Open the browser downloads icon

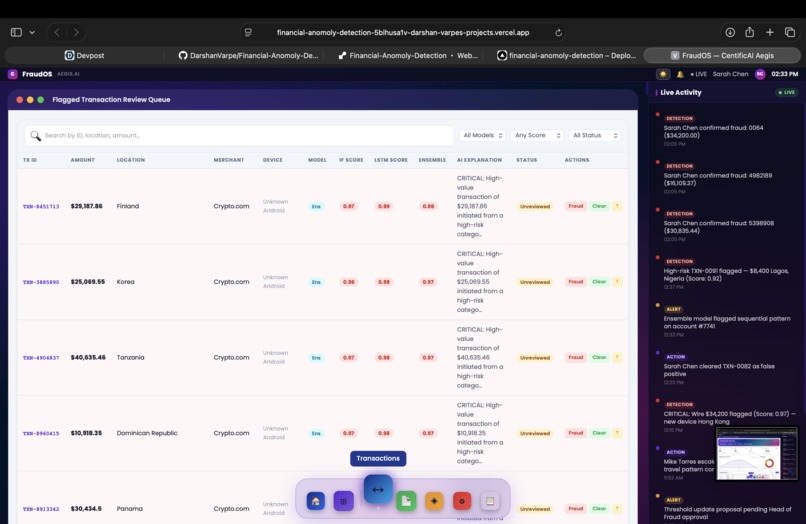click(730, 32)
